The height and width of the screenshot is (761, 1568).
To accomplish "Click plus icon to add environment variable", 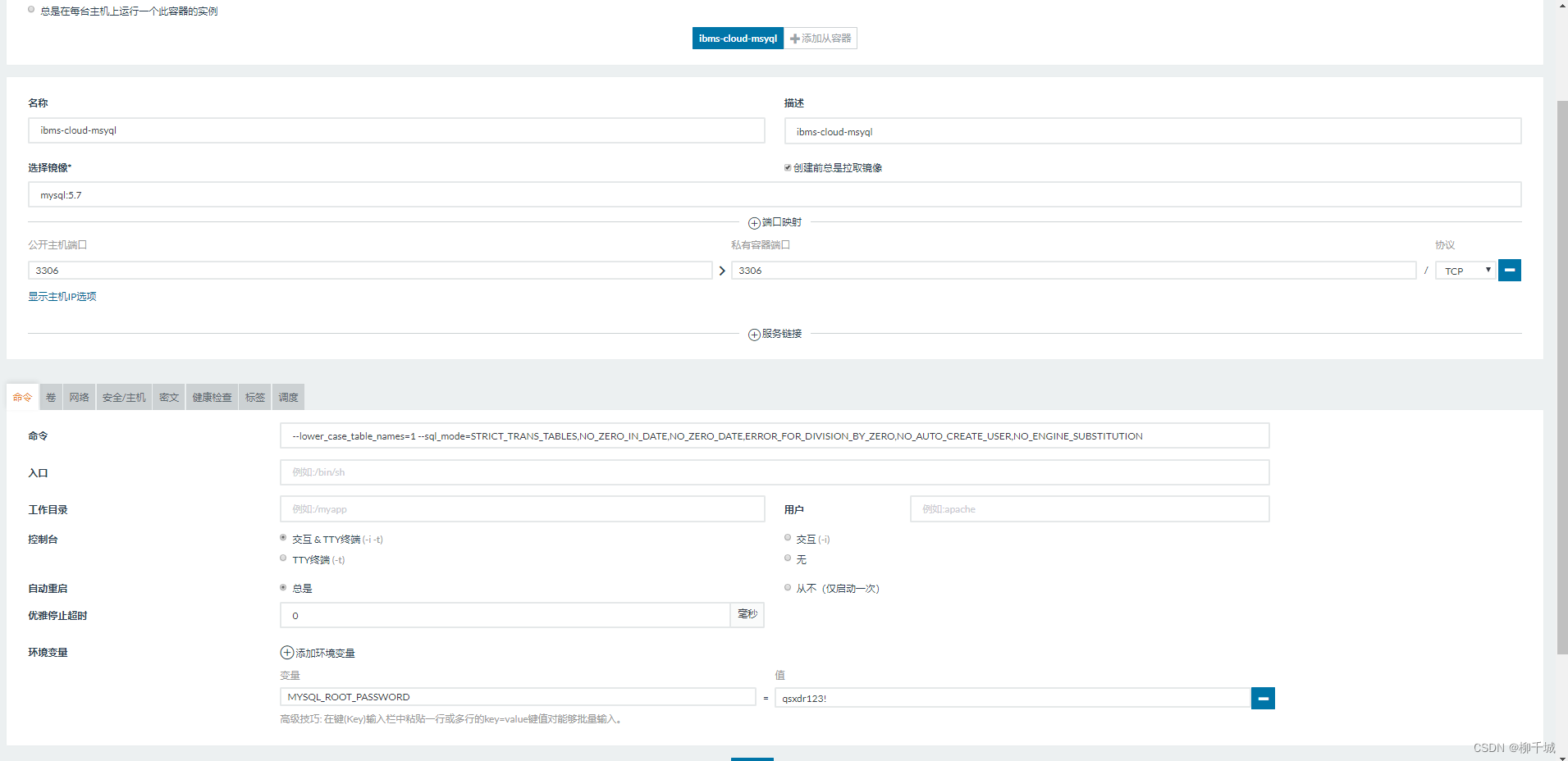I will coord(287,653).
